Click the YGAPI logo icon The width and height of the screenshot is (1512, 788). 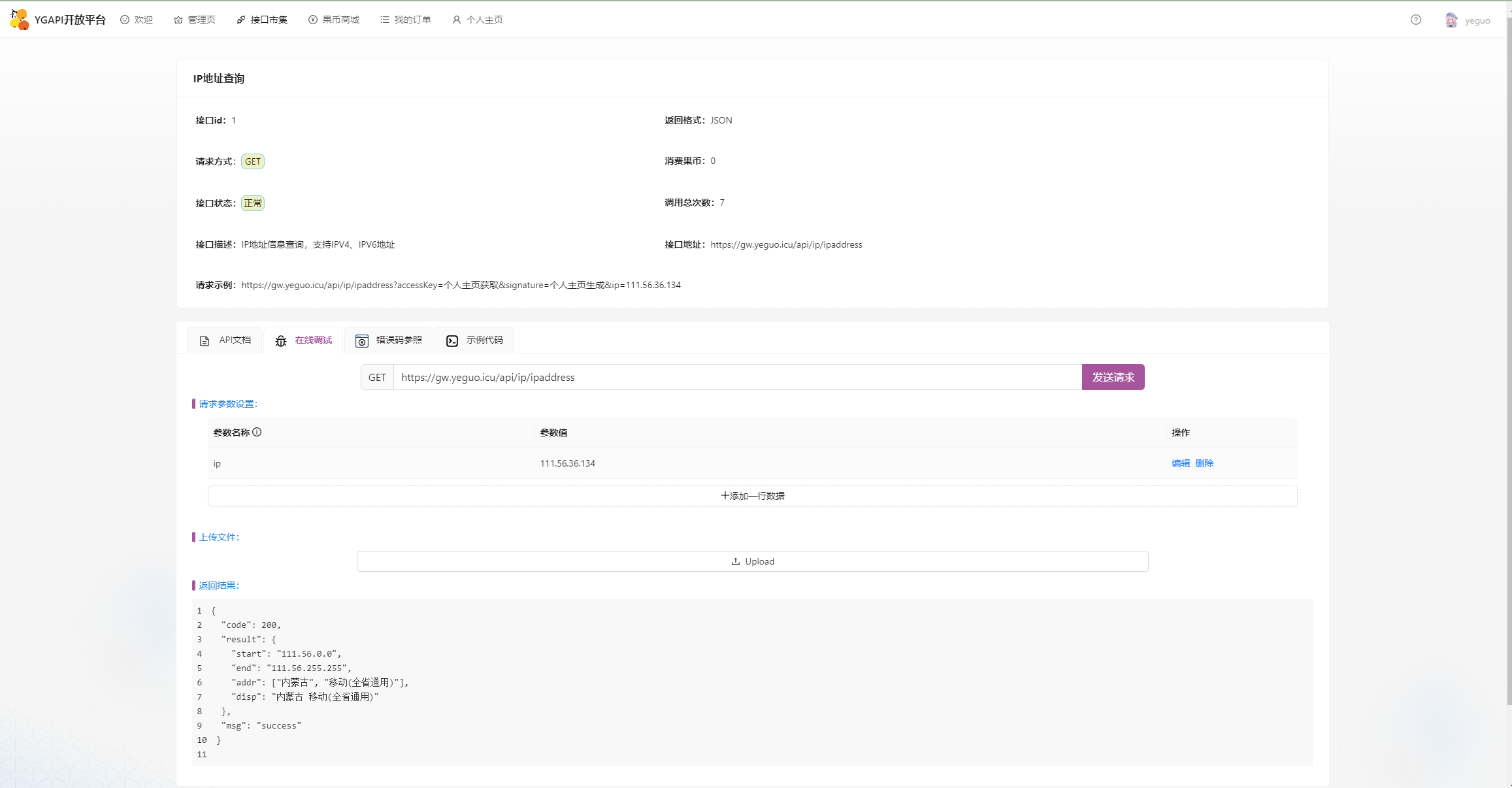click(20, 20)
